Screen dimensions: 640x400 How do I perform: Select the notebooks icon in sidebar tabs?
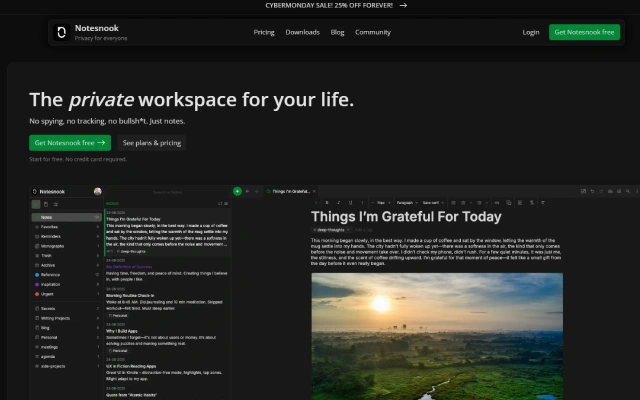(x=46, y=204)
